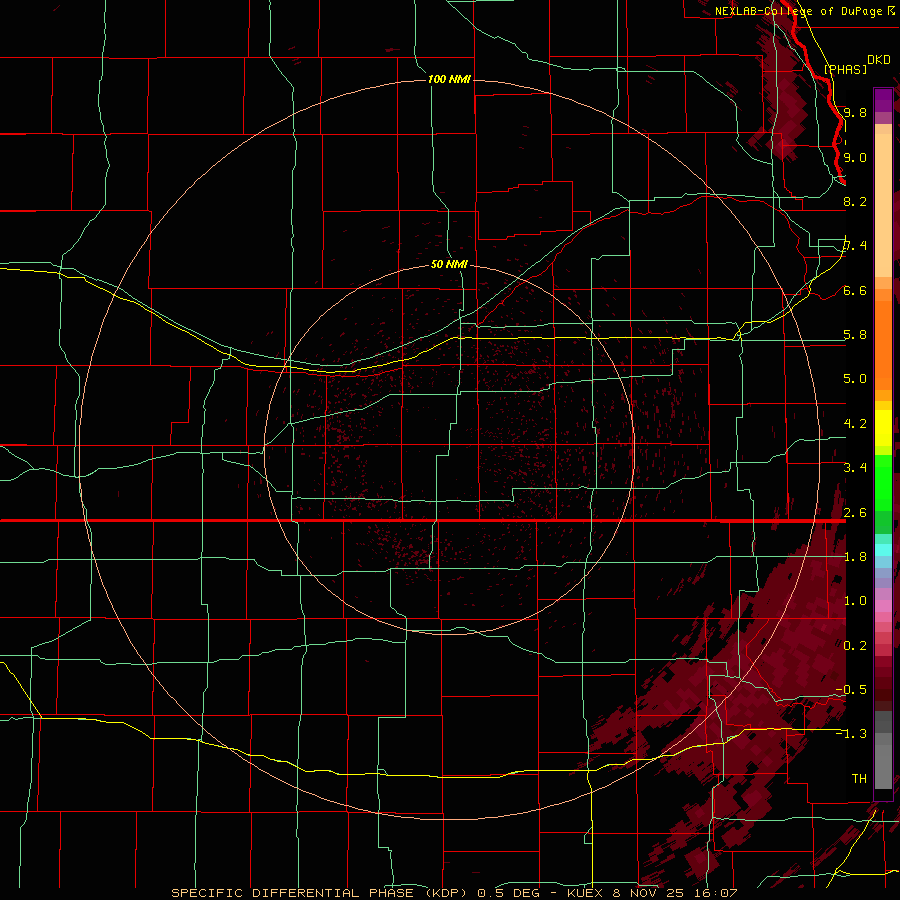Image resolution: width=900 pixels, height=900 pixels.
Task: Click the 9.8 value on the color scale
Action: click(x=855, y=112)
